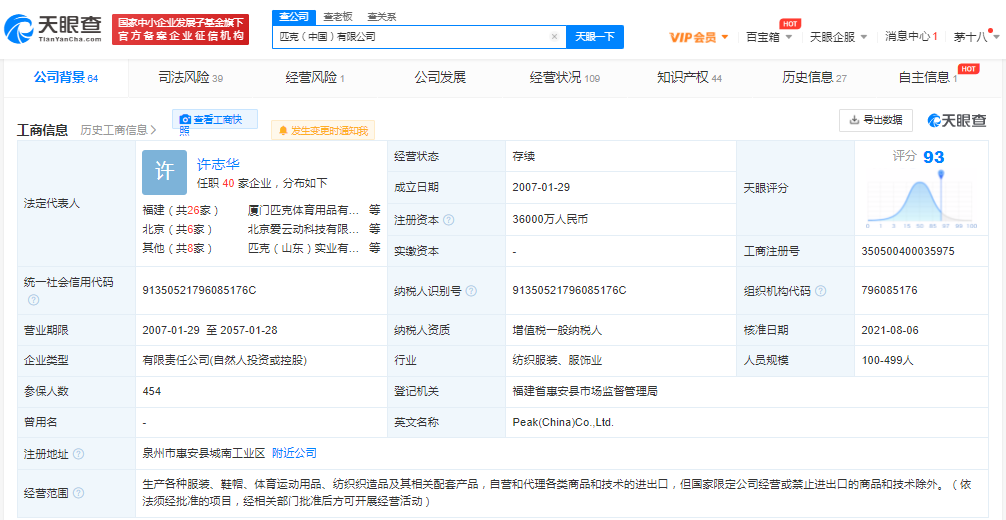
Task: Click the 北京（共6家） region entry
Action: (x=177, y=229)
